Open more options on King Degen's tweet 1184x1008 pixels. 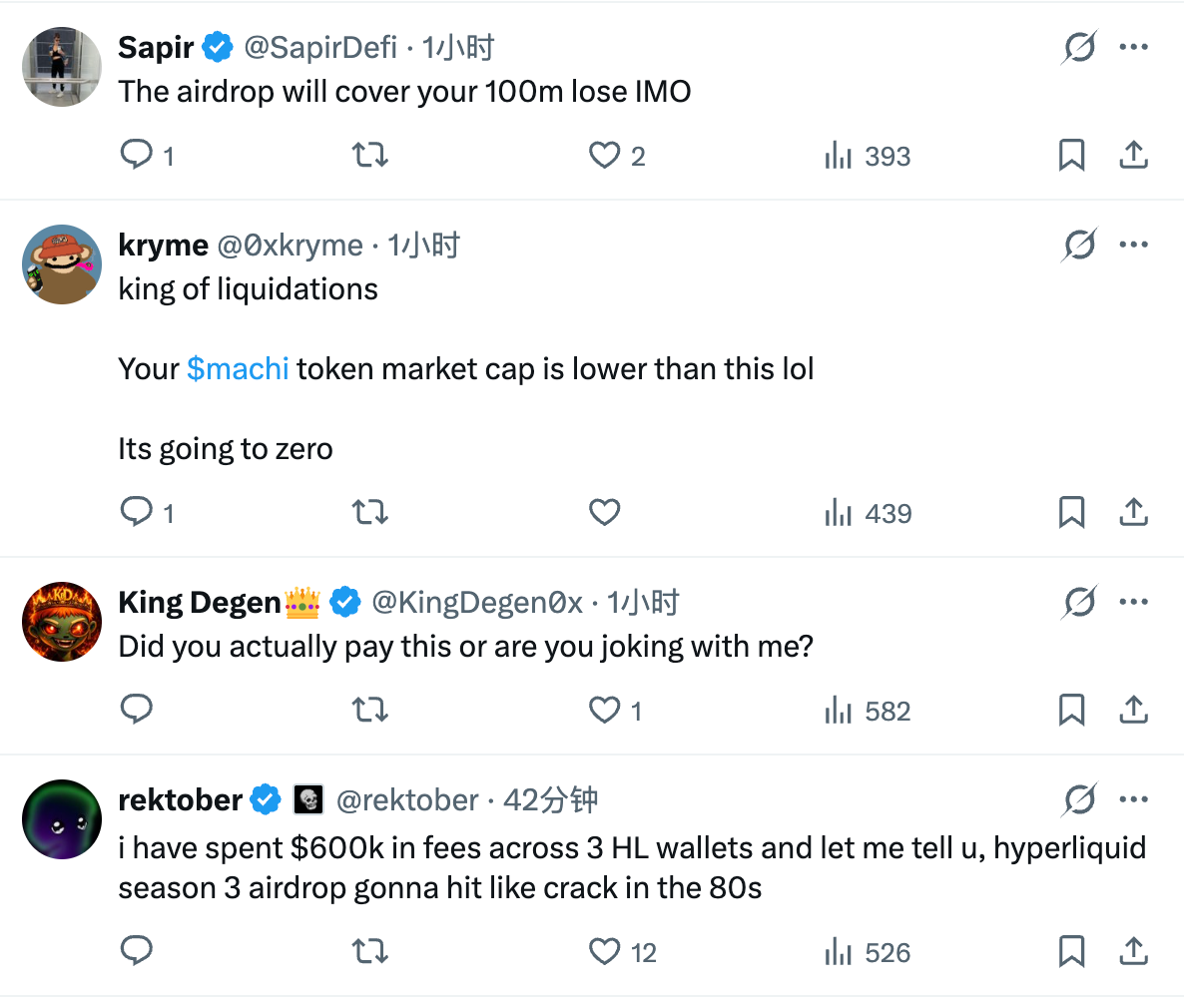tap(1133, 602)
